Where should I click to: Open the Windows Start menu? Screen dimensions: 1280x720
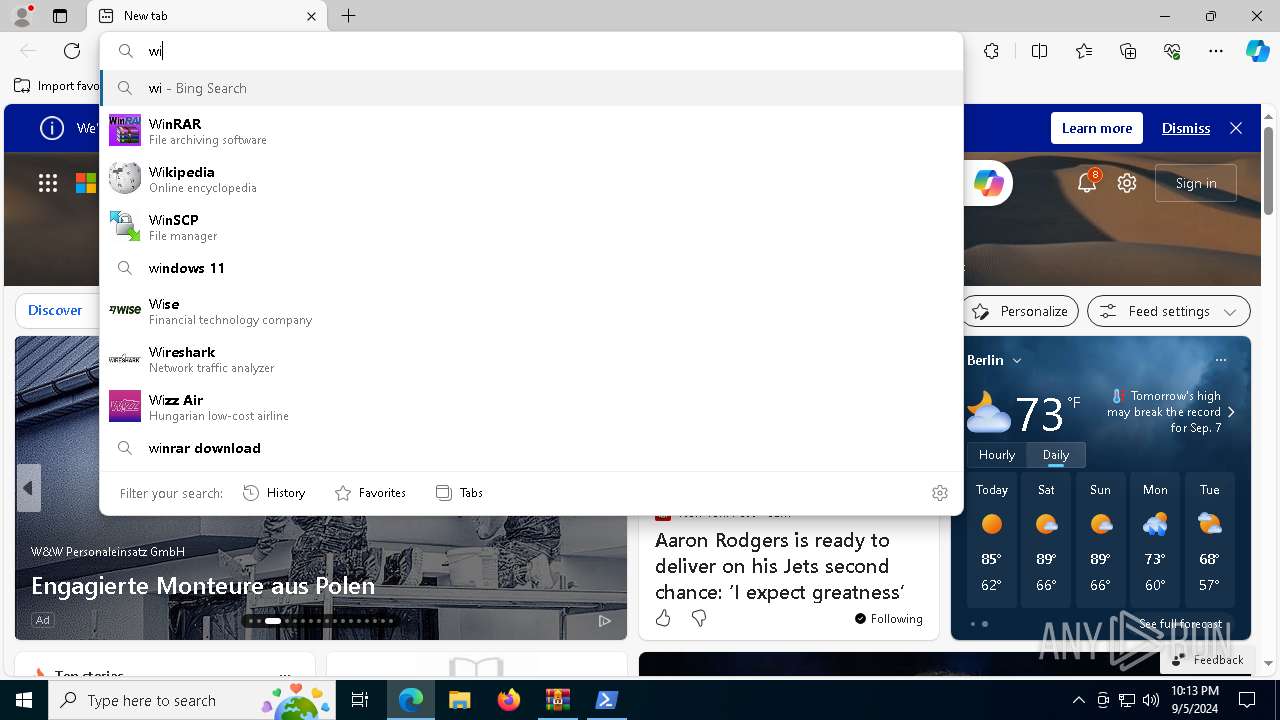tap(24, 700)
